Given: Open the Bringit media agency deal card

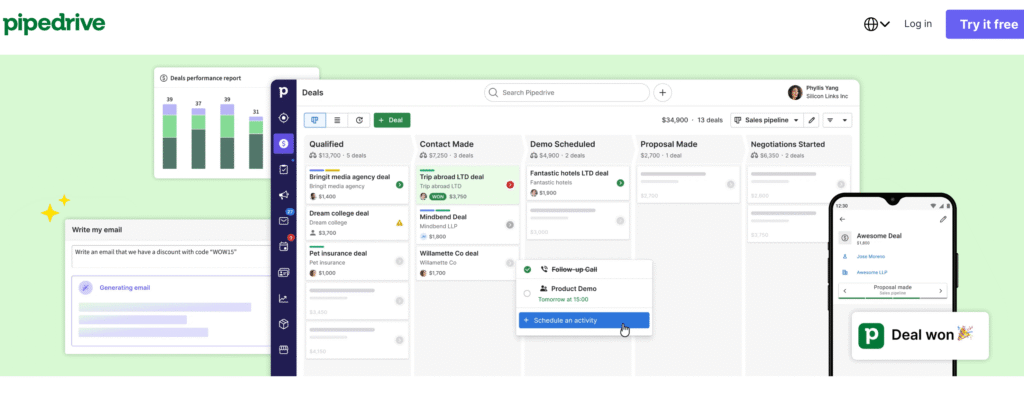Looking at the screenshot, I should click(357, 186).
